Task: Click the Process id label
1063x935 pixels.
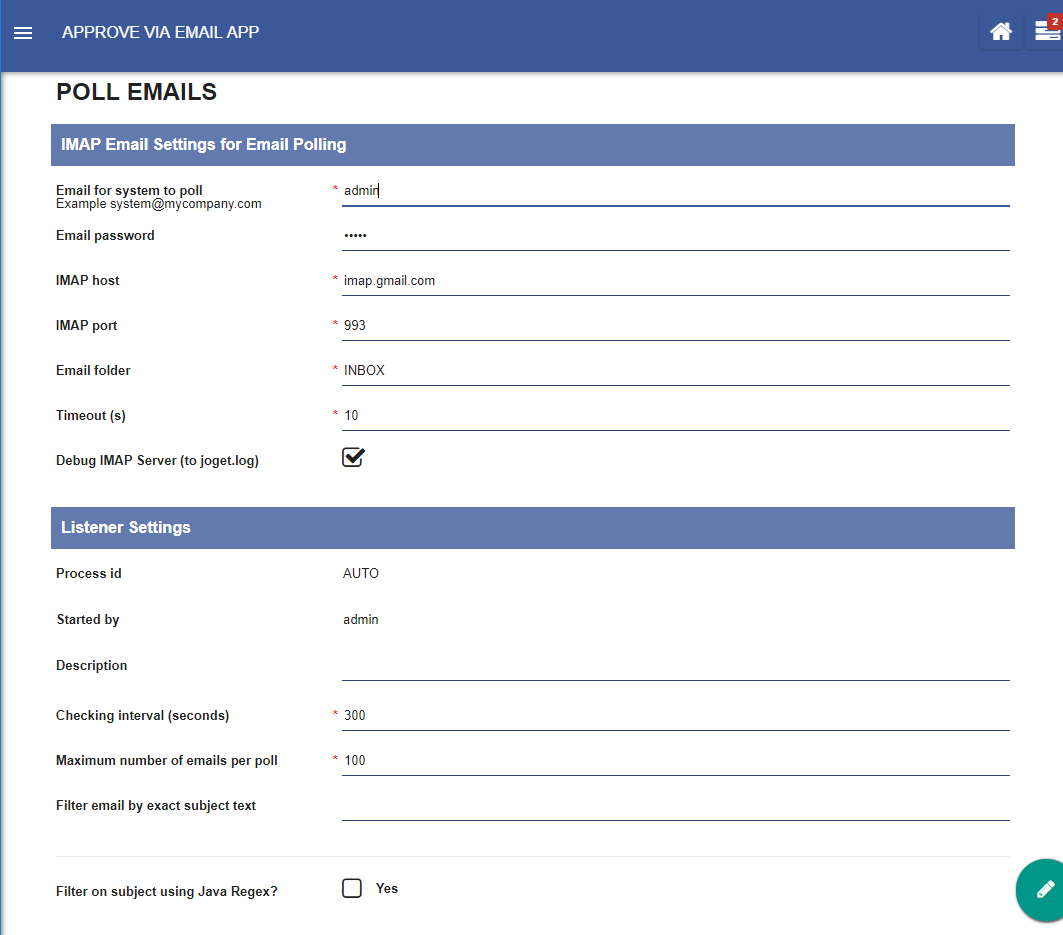Action: 89,574
